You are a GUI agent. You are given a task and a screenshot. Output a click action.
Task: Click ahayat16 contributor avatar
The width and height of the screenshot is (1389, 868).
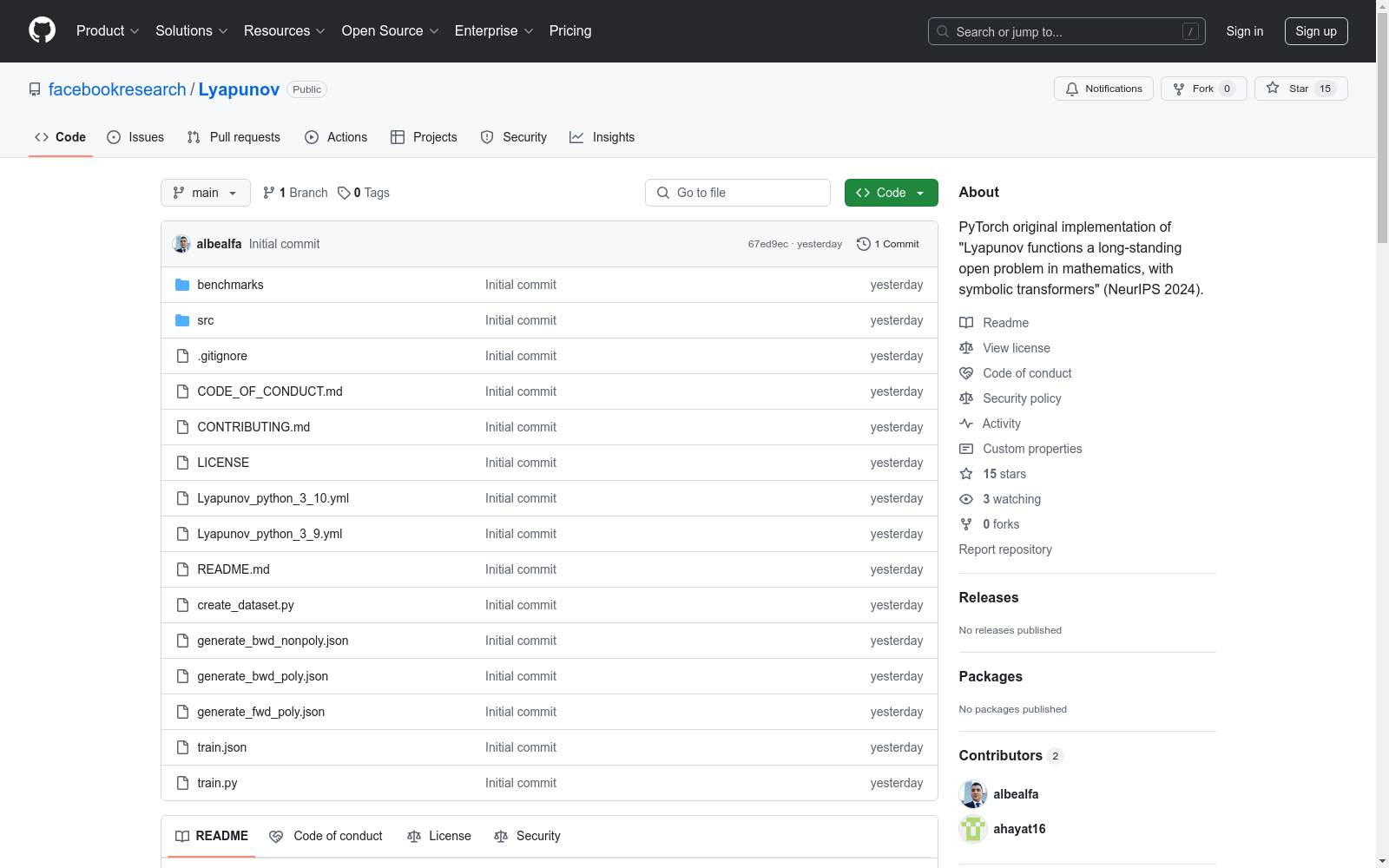[x=973, y=829]
